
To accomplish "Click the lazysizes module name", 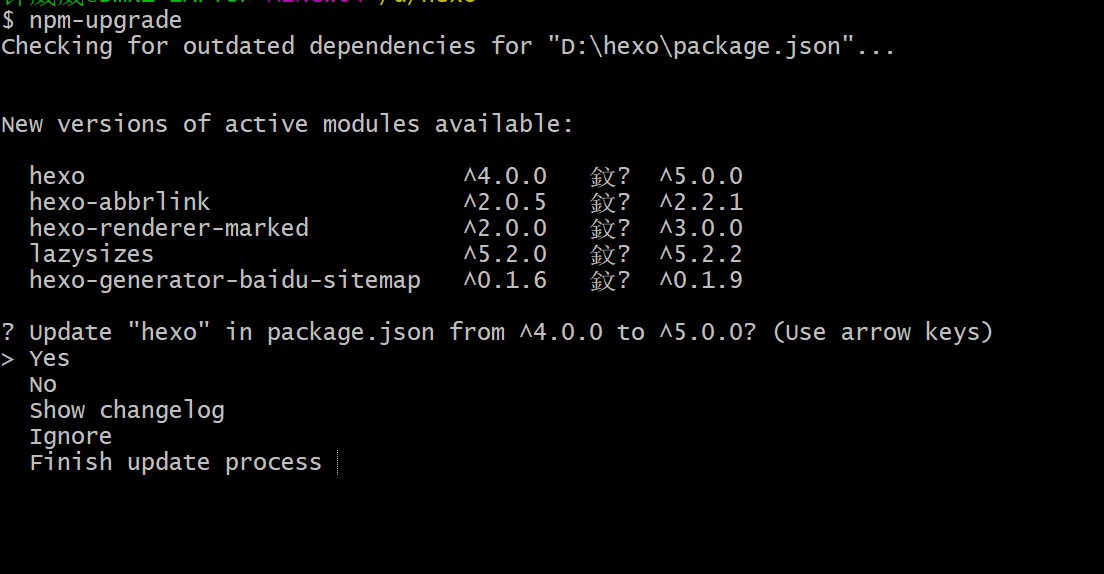I will 92,254.
